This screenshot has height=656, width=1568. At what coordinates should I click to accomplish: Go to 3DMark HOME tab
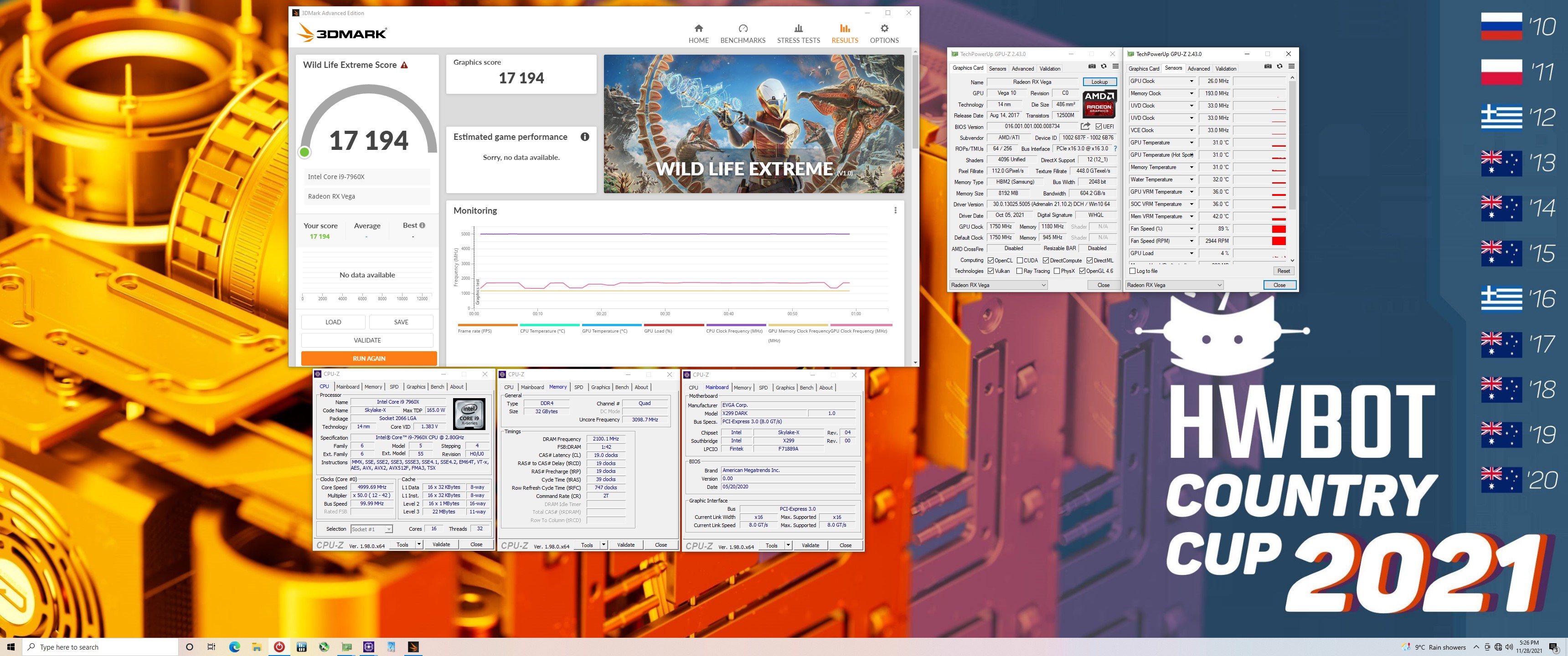point(698,34)
